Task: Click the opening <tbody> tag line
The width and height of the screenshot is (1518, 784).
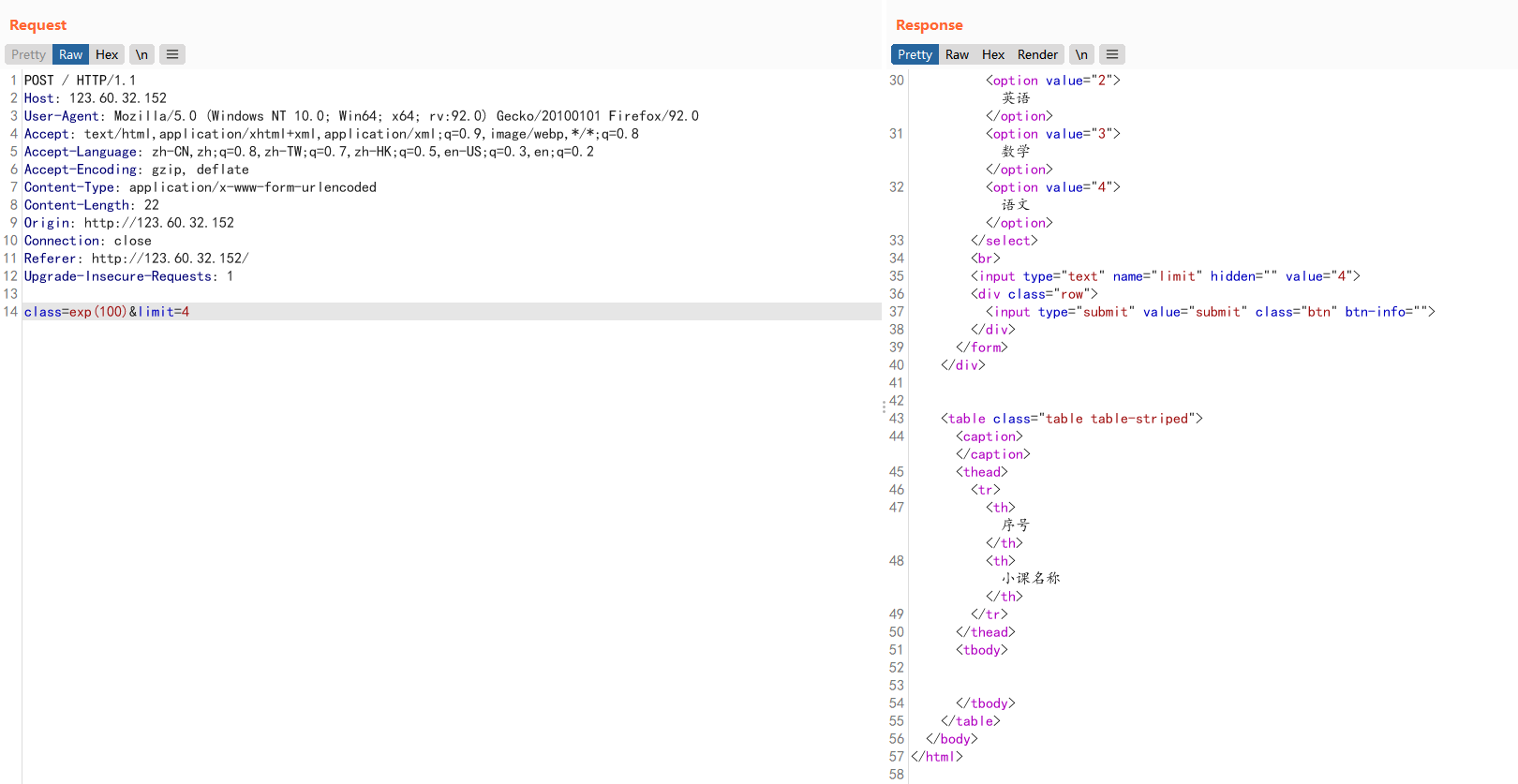Action: click(x=982, y=650)
